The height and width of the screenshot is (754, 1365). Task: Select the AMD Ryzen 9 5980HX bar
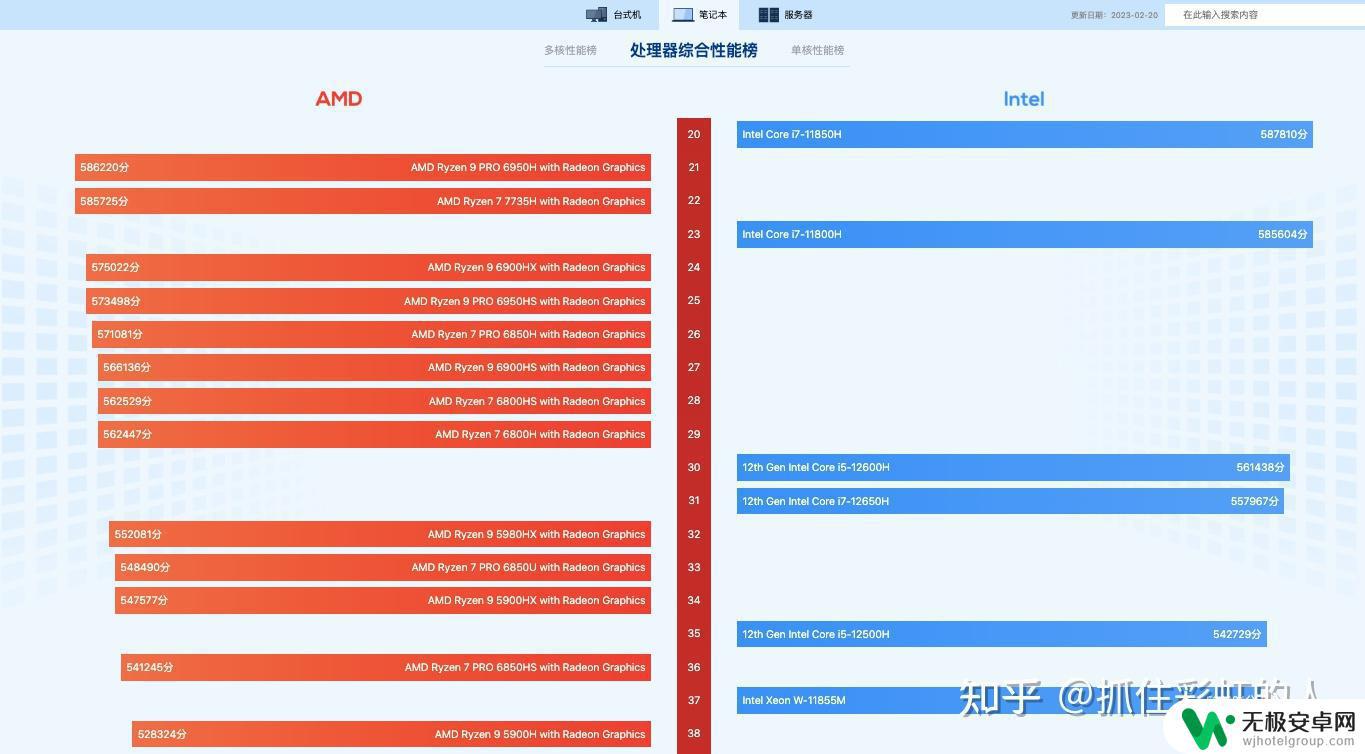tap(380, 534)
